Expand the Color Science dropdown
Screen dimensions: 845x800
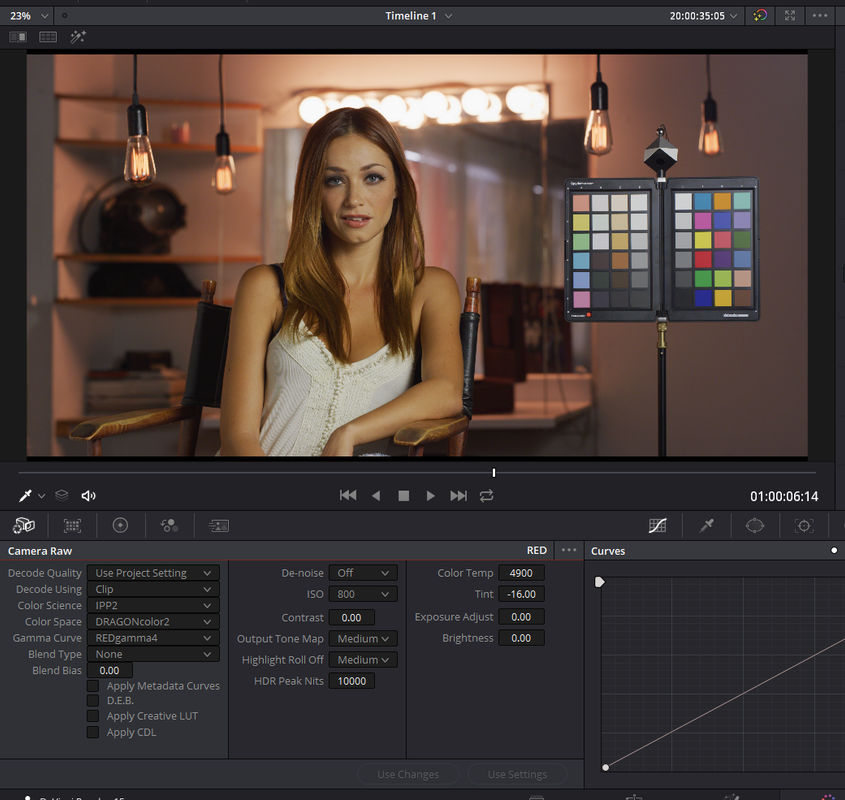154,605
